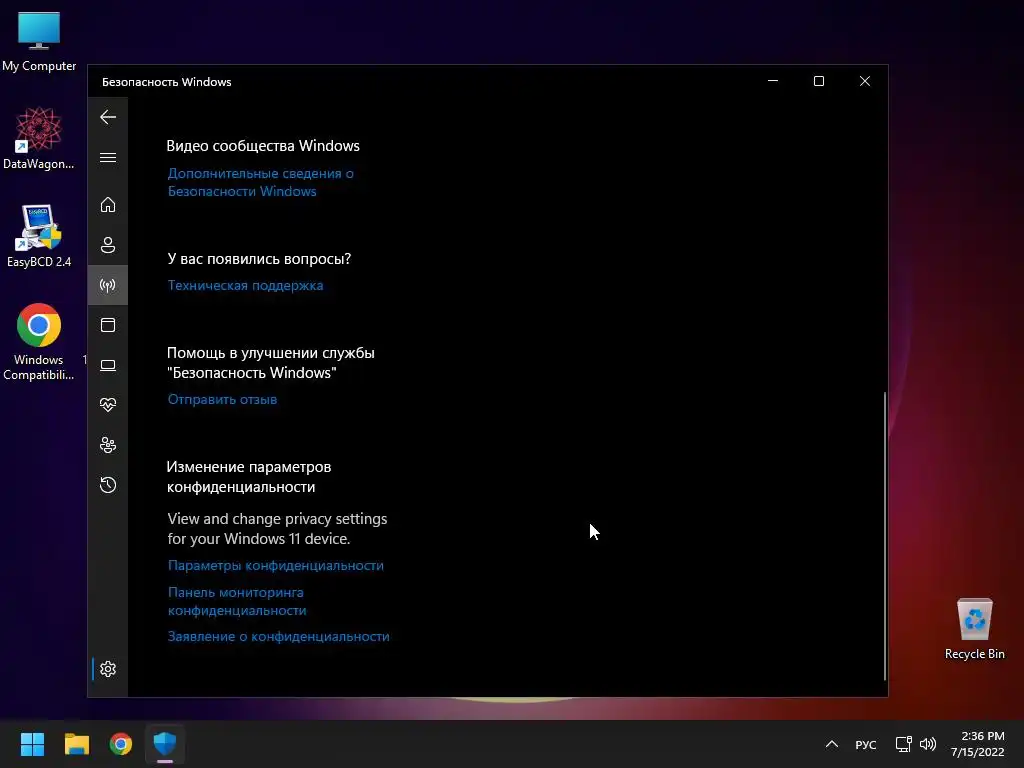Open Protection history clock icon

coord(108,485)
